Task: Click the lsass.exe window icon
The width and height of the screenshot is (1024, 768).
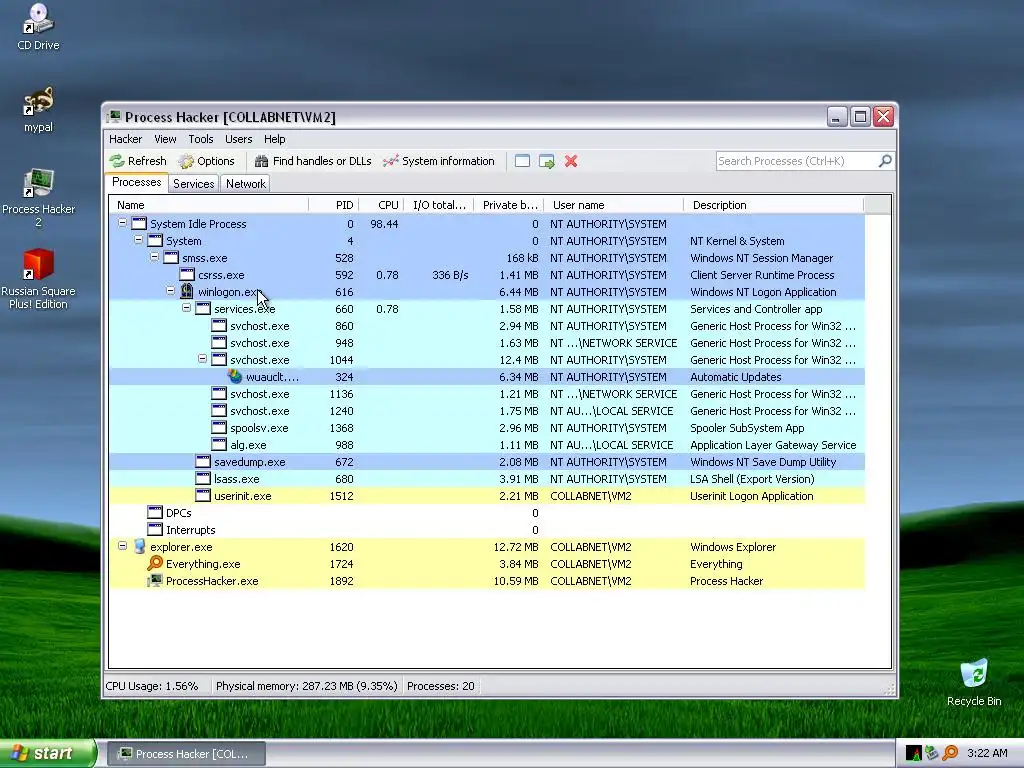Action: 203,478
